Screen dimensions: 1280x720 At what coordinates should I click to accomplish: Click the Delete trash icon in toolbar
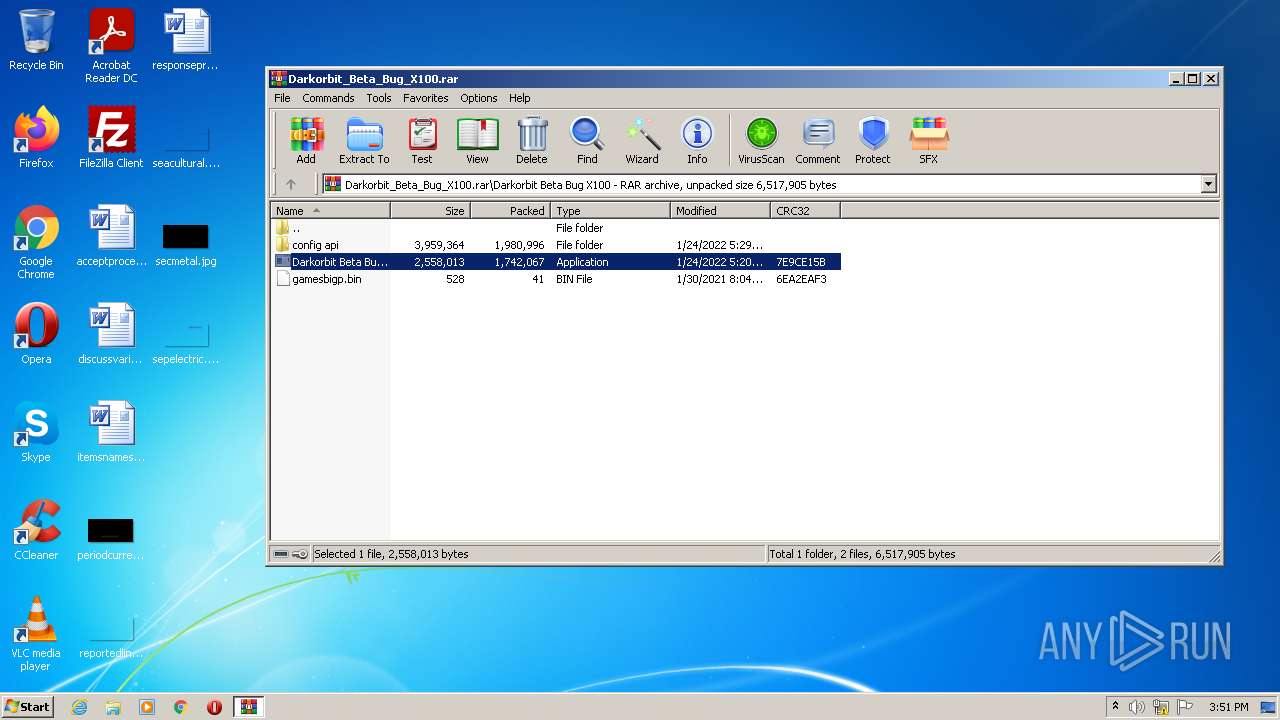click(532, 140)
